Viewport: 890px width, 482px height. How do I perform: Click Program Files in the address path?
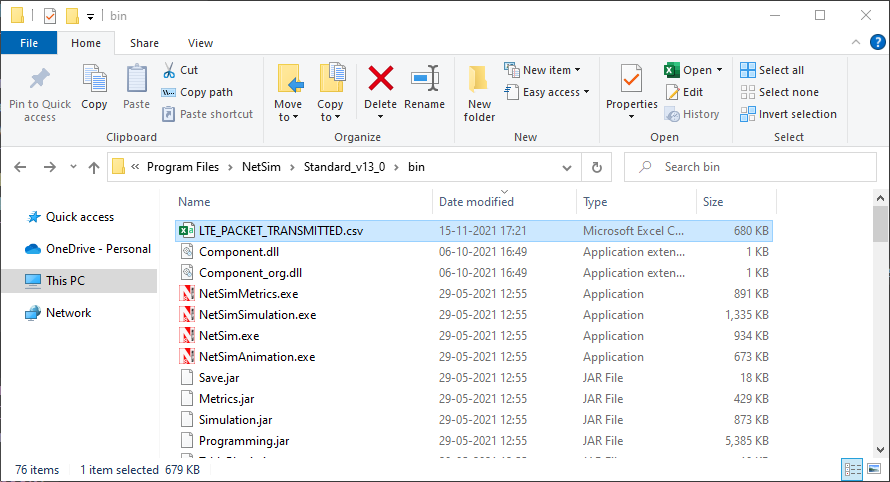pos(183,167)
